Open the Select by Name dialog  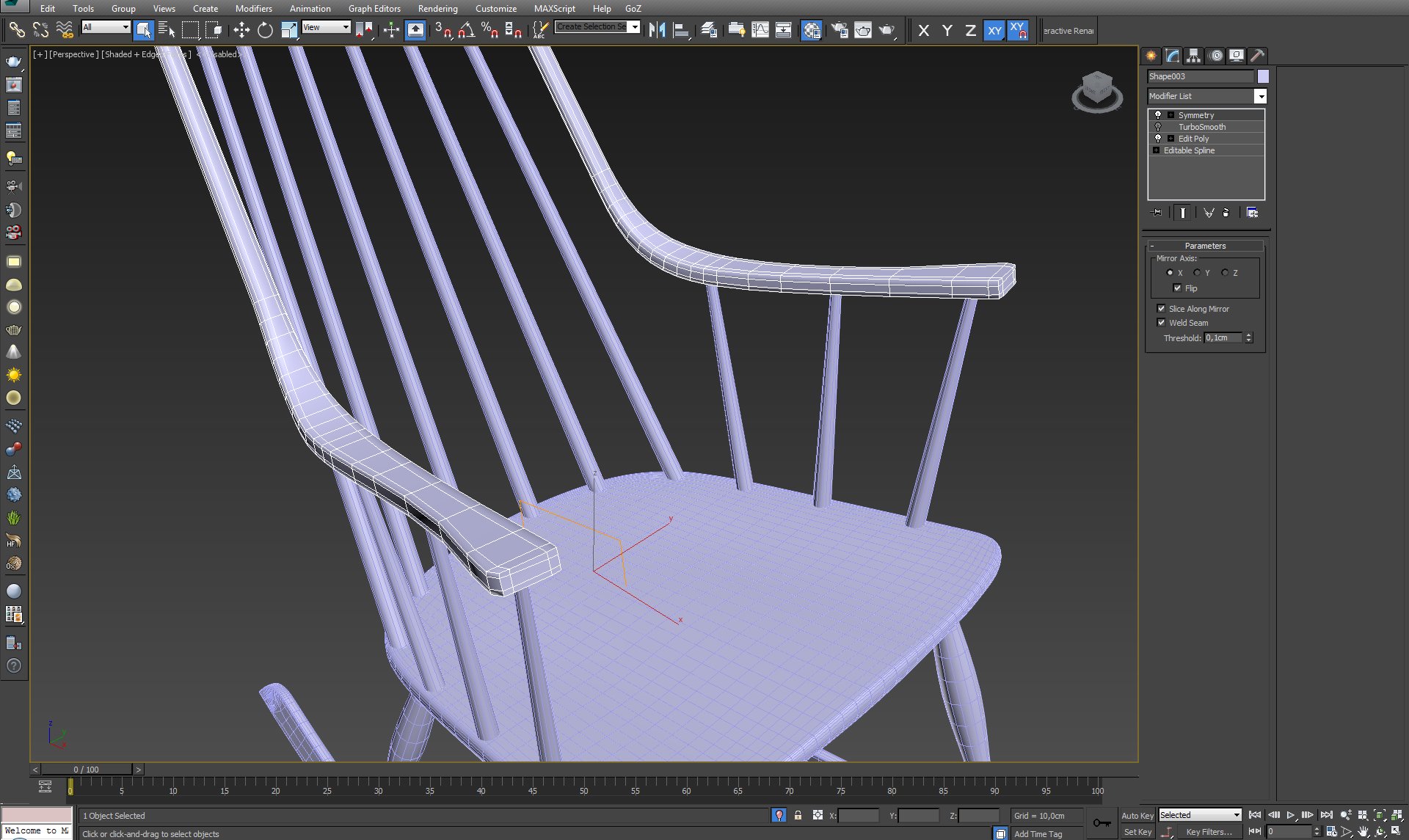point(167,30)
